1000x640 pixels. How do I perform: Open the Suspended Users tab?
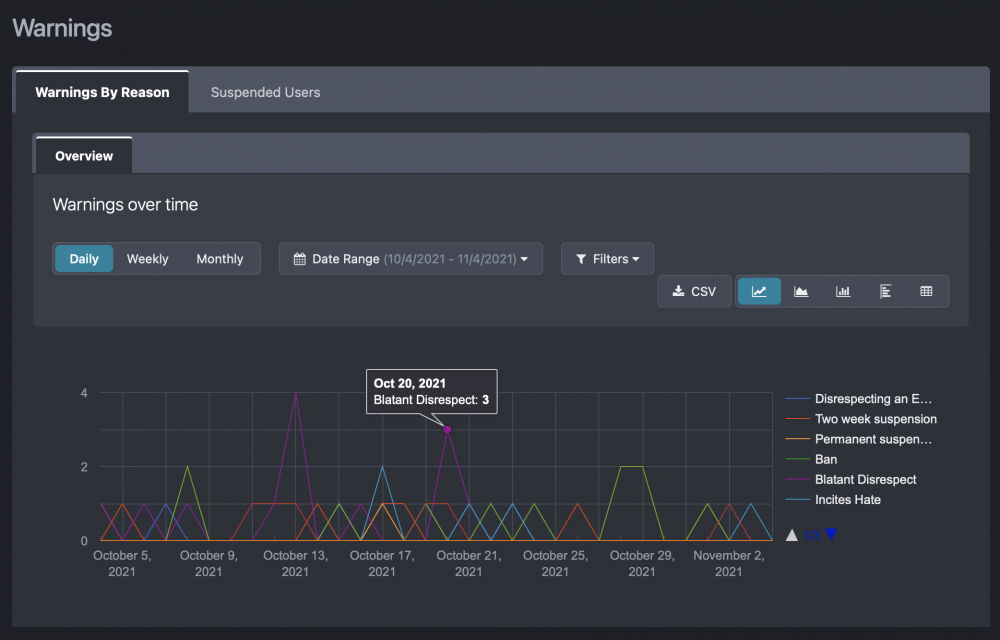coord(265,92)
